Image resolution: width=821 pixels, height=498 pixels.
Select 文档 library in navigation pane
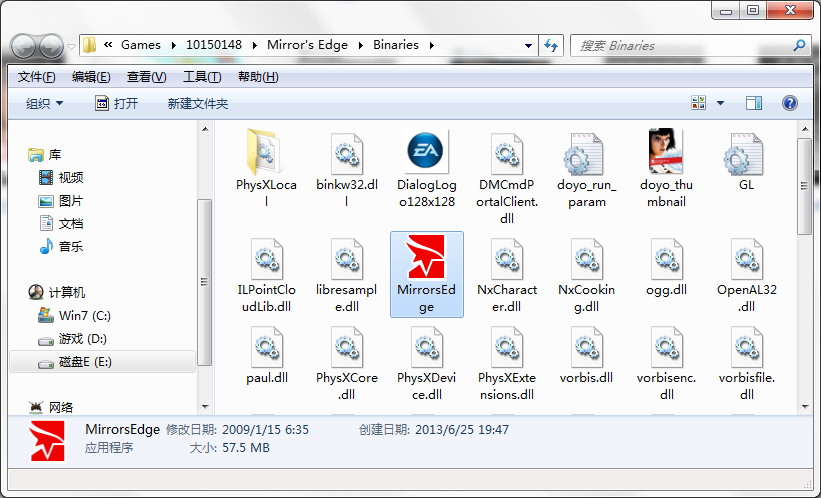[x=61, y=224]
